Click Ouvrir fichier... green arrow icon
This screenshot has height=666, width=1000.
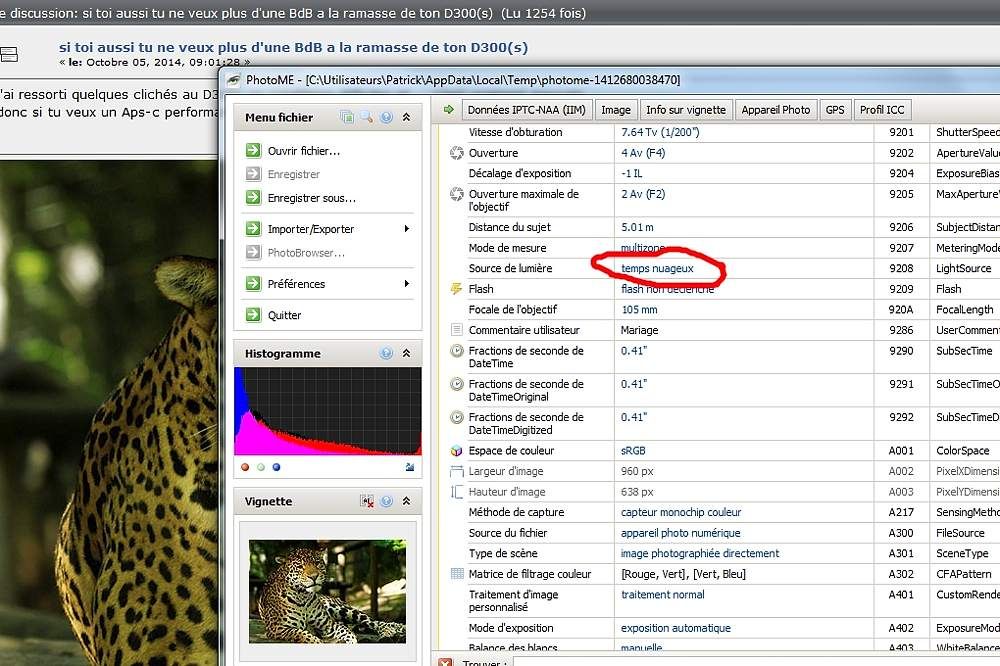(x=253, y=151)
